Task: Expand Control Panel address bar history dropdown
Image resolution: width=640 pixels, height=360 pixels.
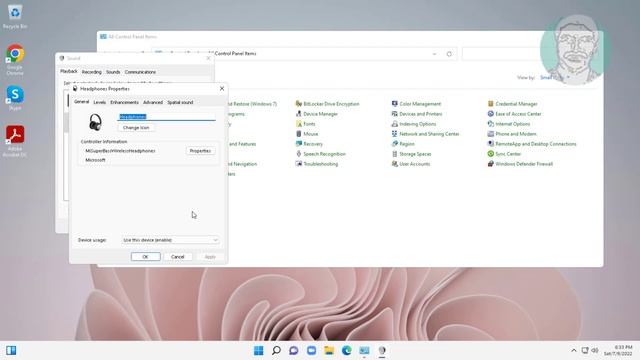Action: tap(434, 54)
